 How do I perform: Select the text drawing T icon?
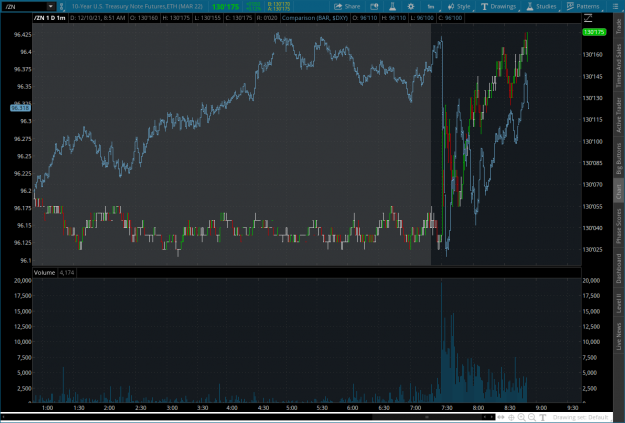(x=542, y=417)
